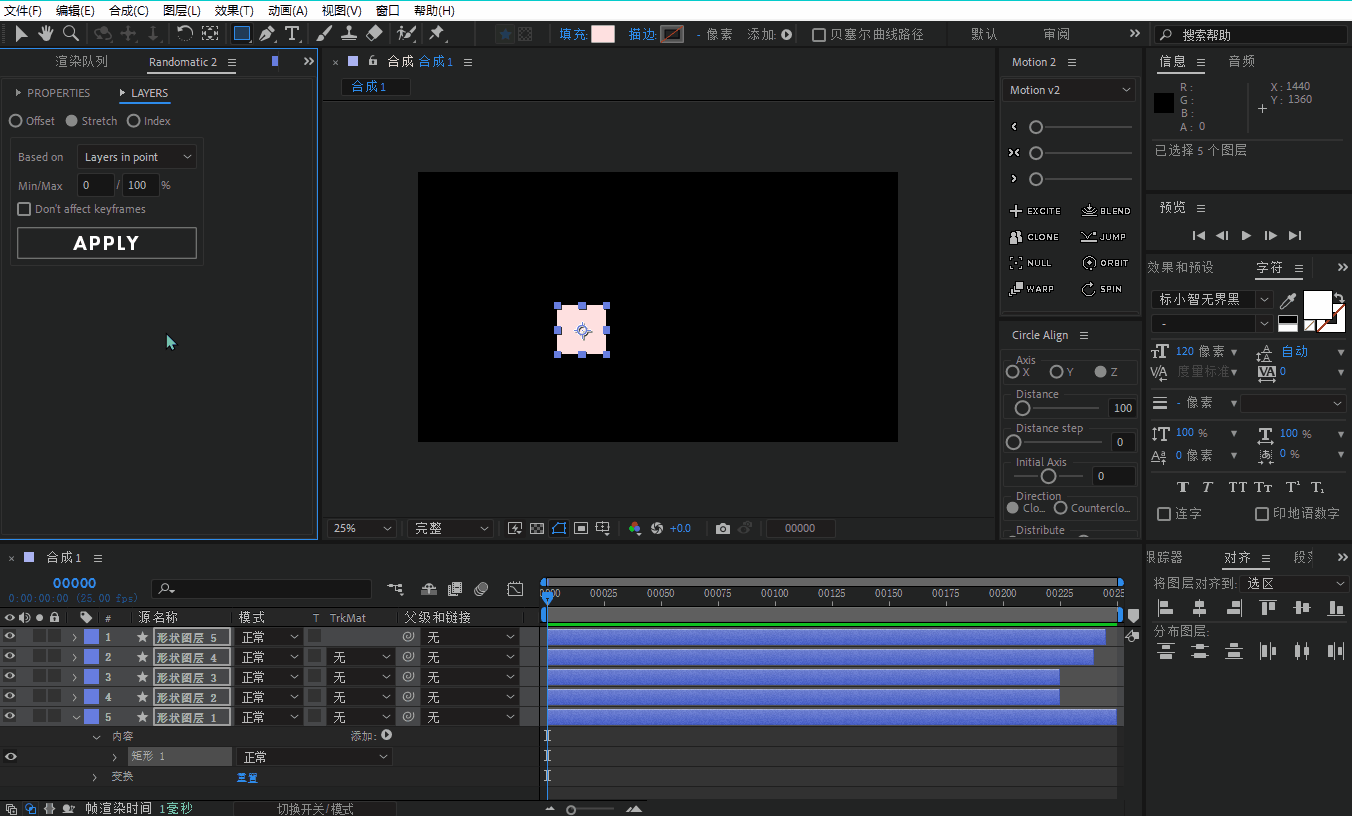Open 形状图层 5 blend mode dropdown
This screenshot has width=1352, height=816.
point(269,637)
